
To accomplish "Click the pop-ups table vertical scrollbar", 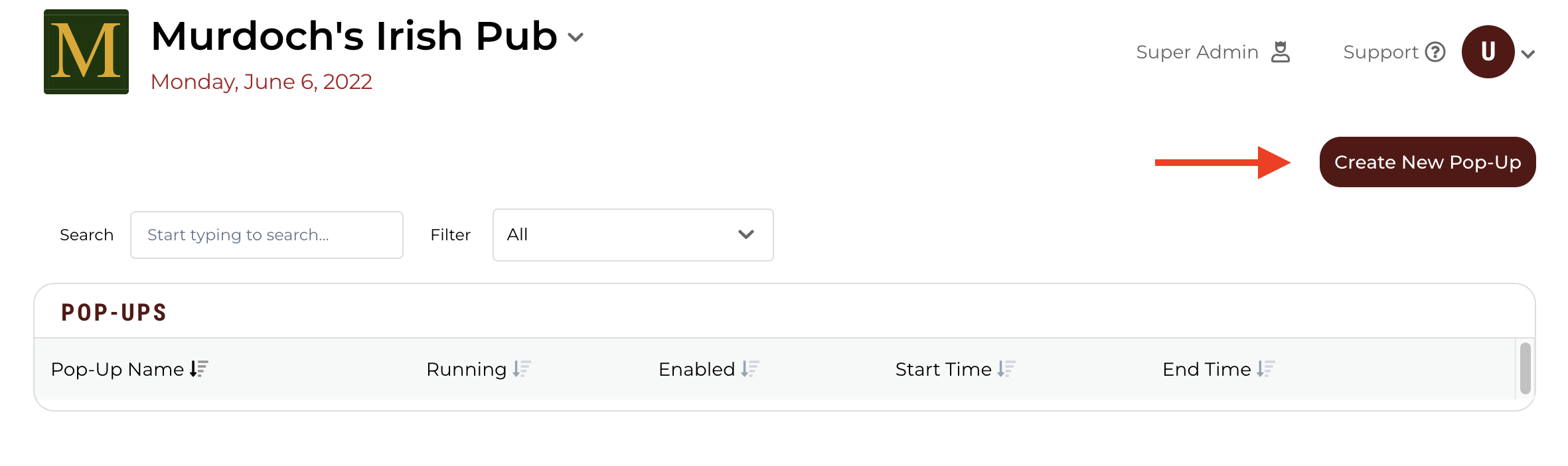I will click(1525, 368).
